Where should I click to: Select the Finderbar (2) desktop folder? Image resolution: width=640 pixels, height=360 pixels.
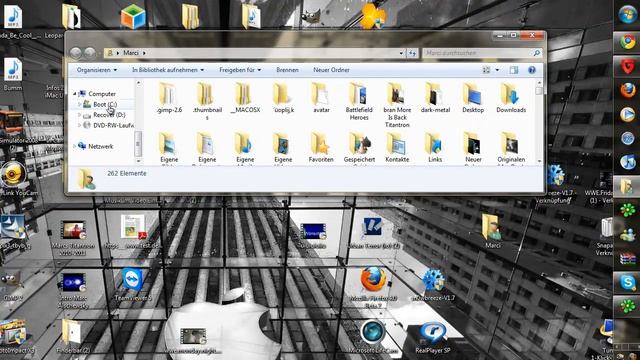(73, 337)
